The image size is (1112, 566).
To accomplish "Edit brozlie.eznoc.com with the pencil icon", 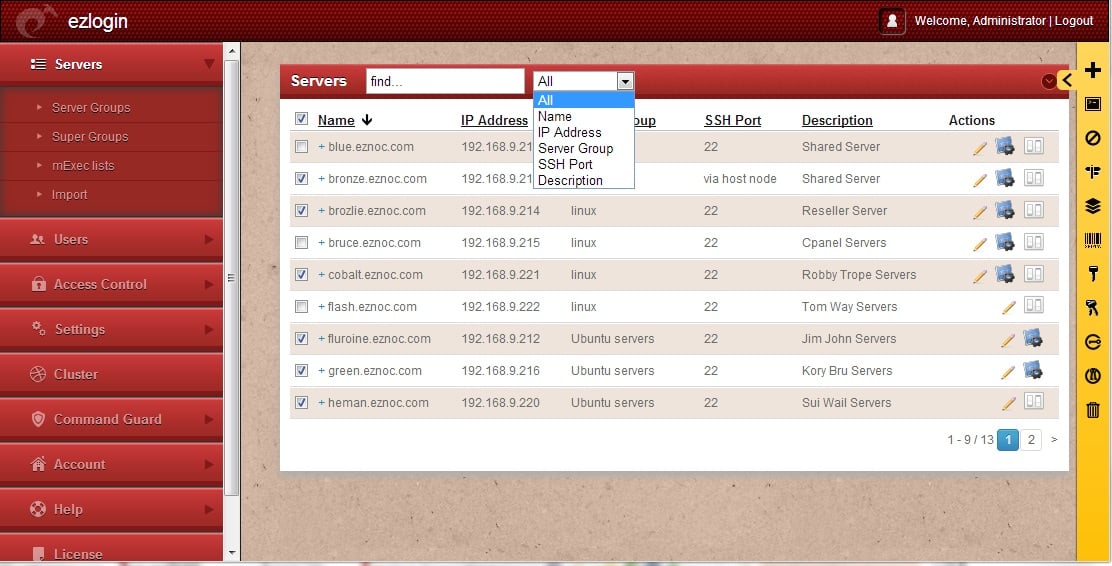I will click(979, 212).
